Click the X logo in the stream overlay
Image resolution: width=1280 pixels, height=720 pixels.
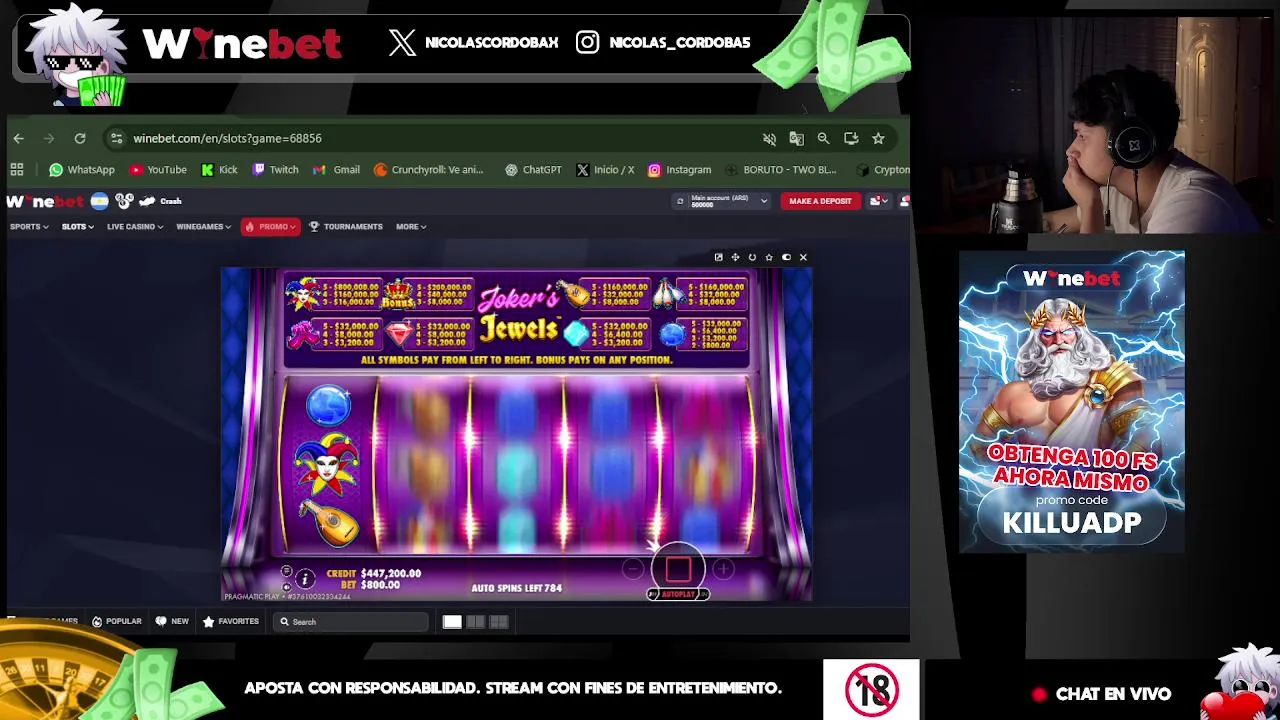coord(402,42)
